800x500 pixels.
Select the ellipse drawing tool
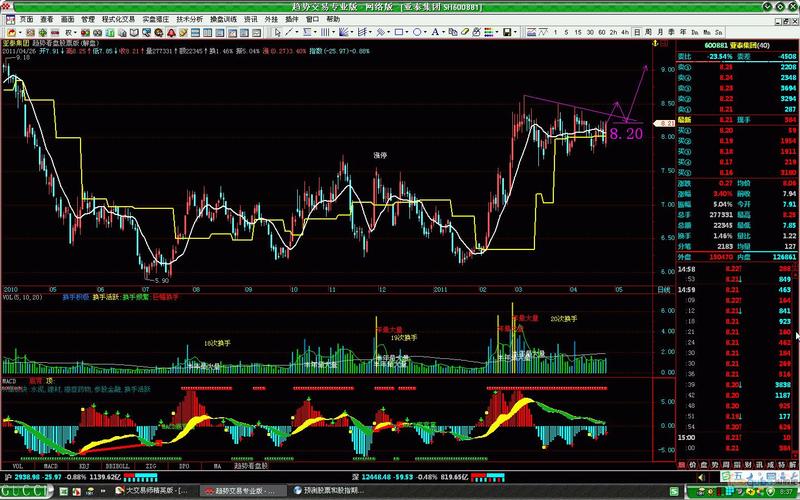[x=417, y=32]
